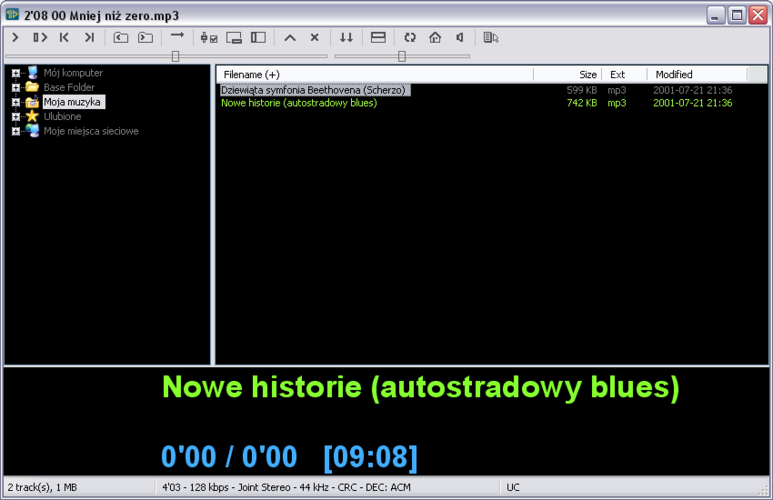Click the Ulubione star icon

click(x=33, y=116)
